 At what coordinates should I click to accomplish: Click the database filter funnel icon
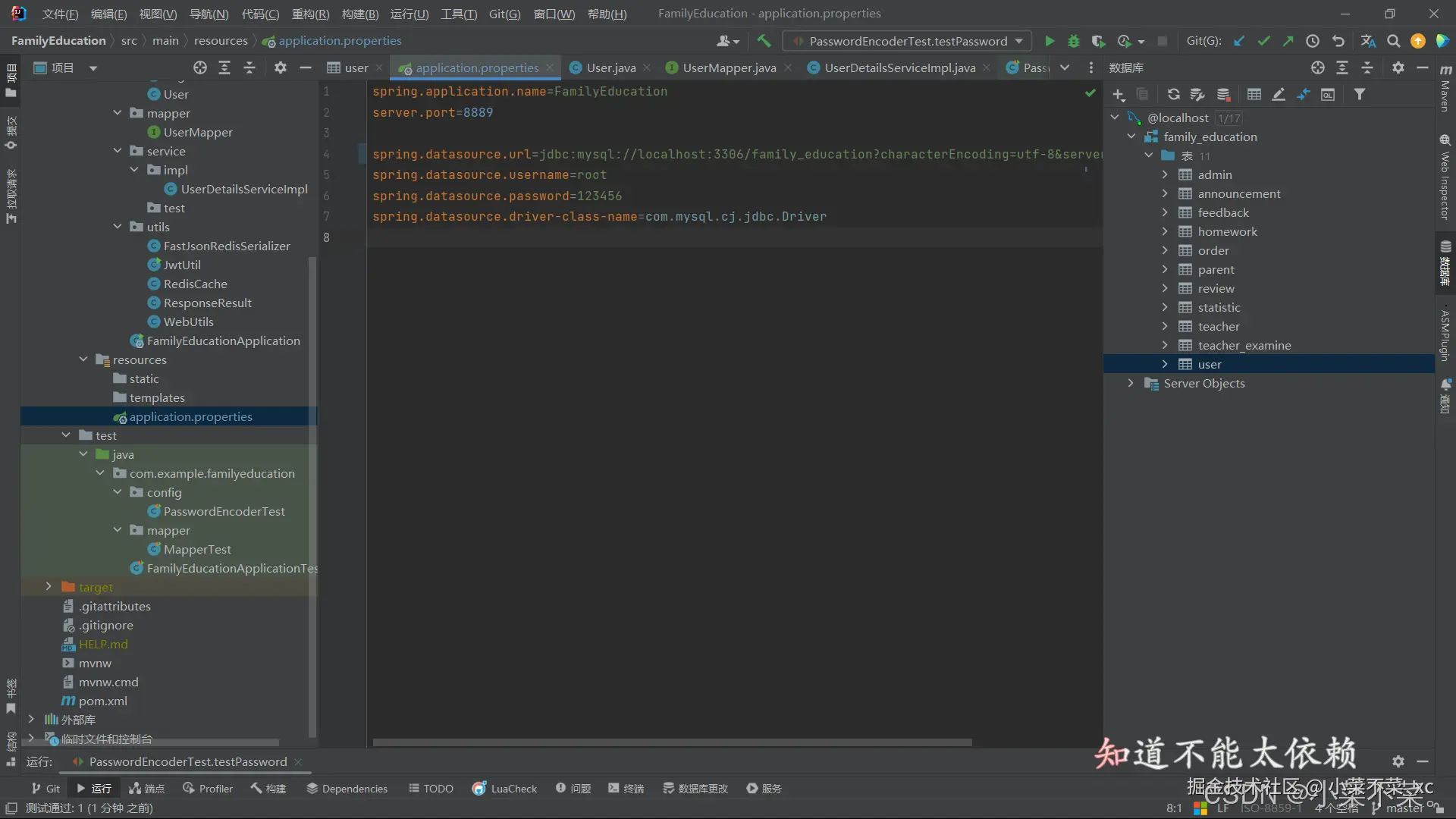click(x=1360, y=94)
